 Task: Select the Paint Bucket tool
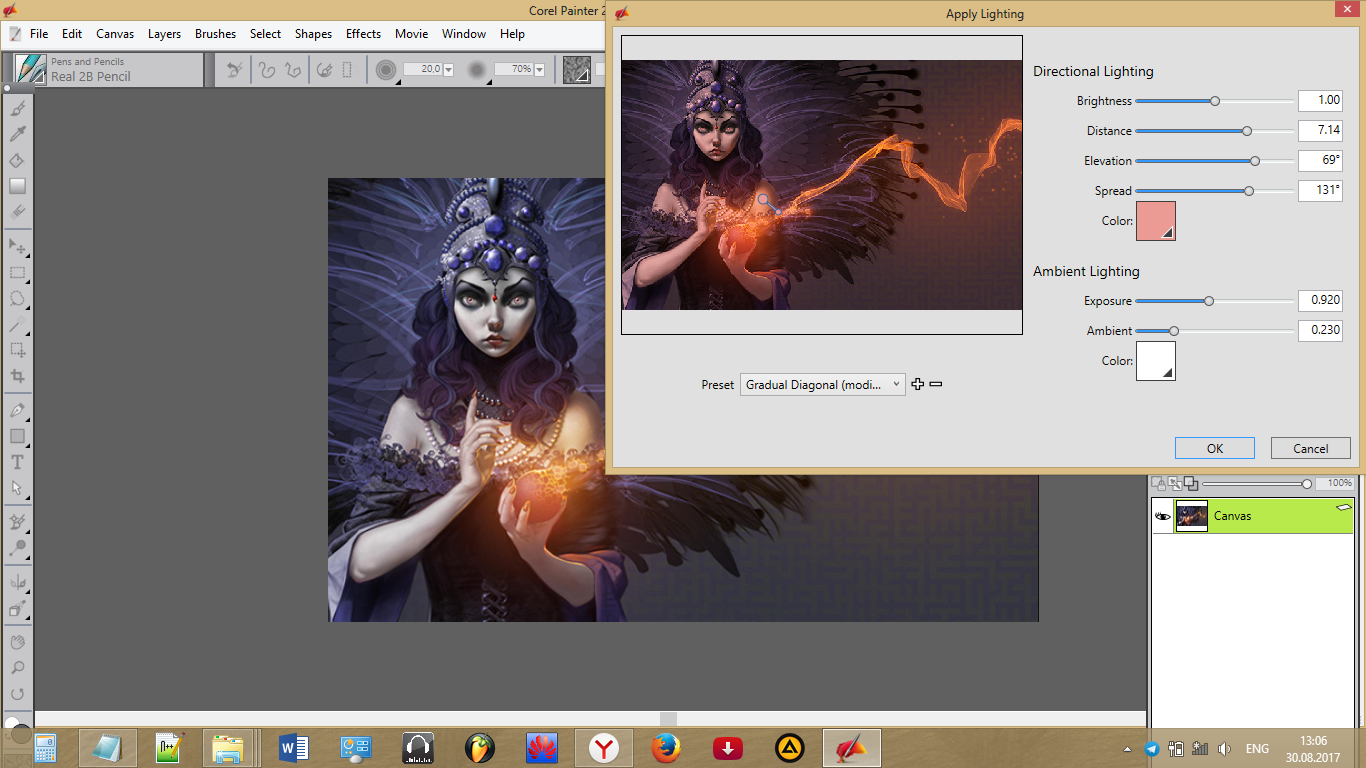point(17,160)
